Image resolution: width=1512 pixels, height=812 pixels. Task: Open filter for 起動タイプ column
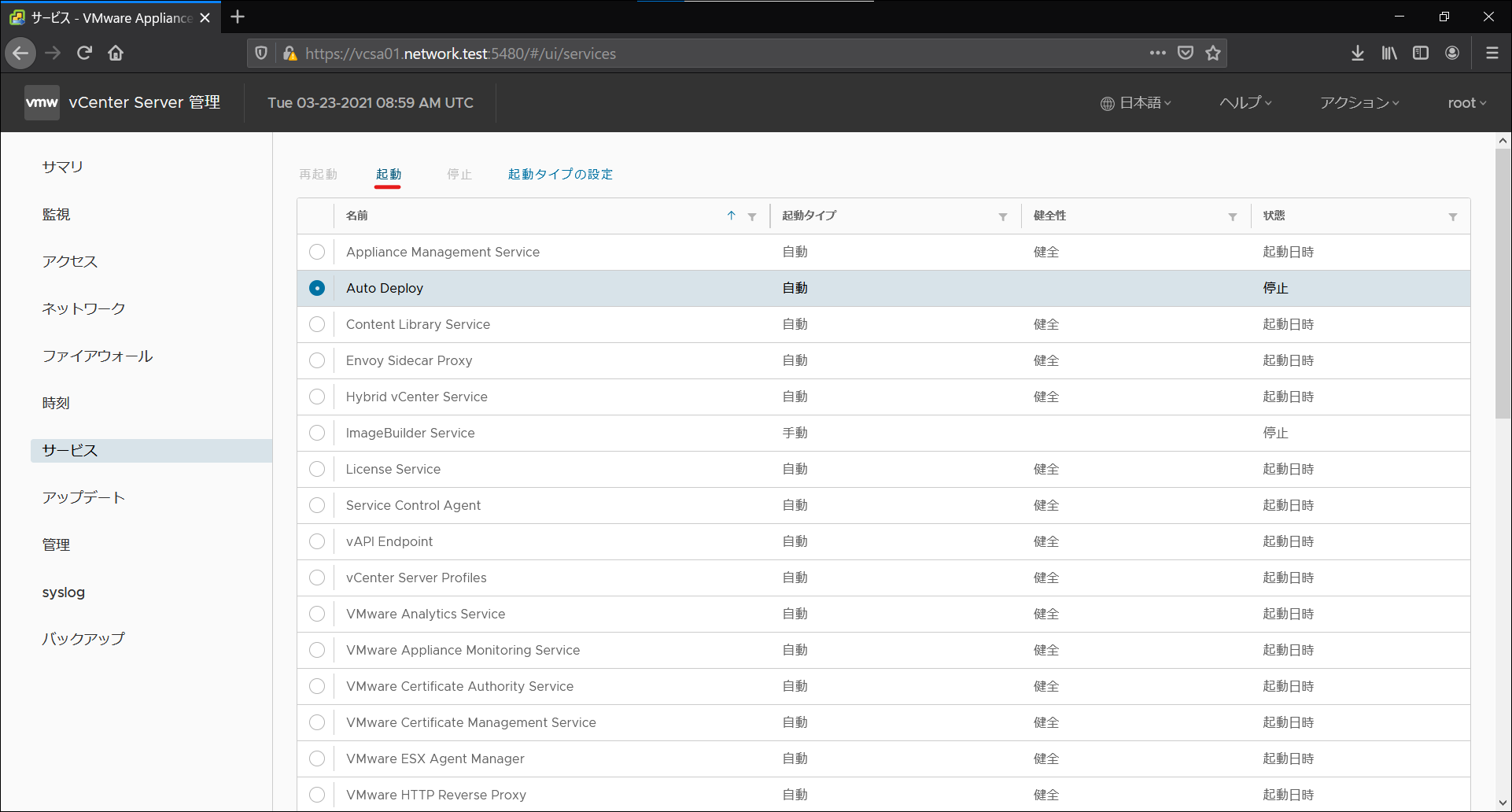[x=1003, y=216]
